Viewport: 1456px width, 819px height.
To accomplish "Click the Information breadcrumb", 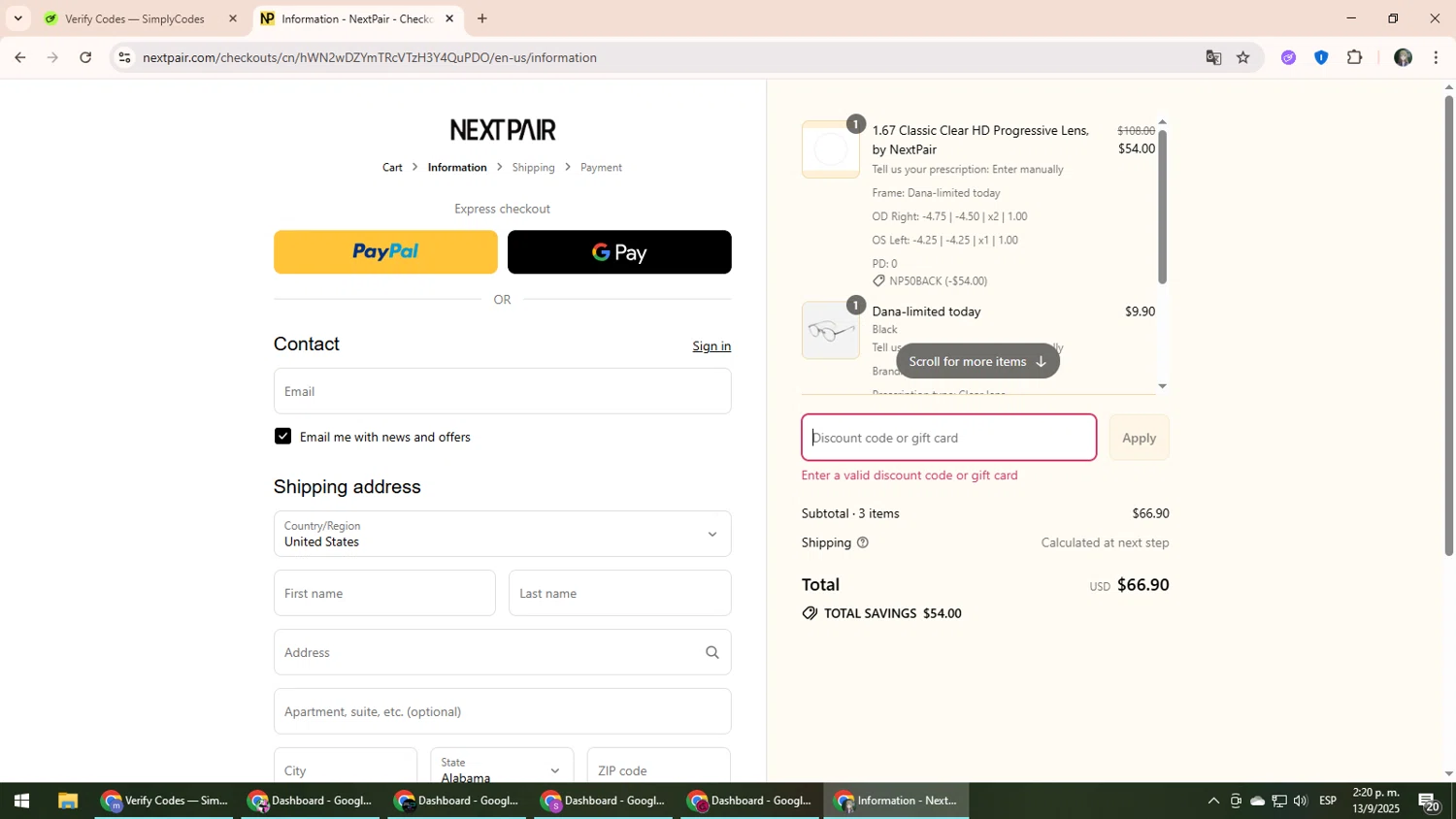I will coord(457,168).
